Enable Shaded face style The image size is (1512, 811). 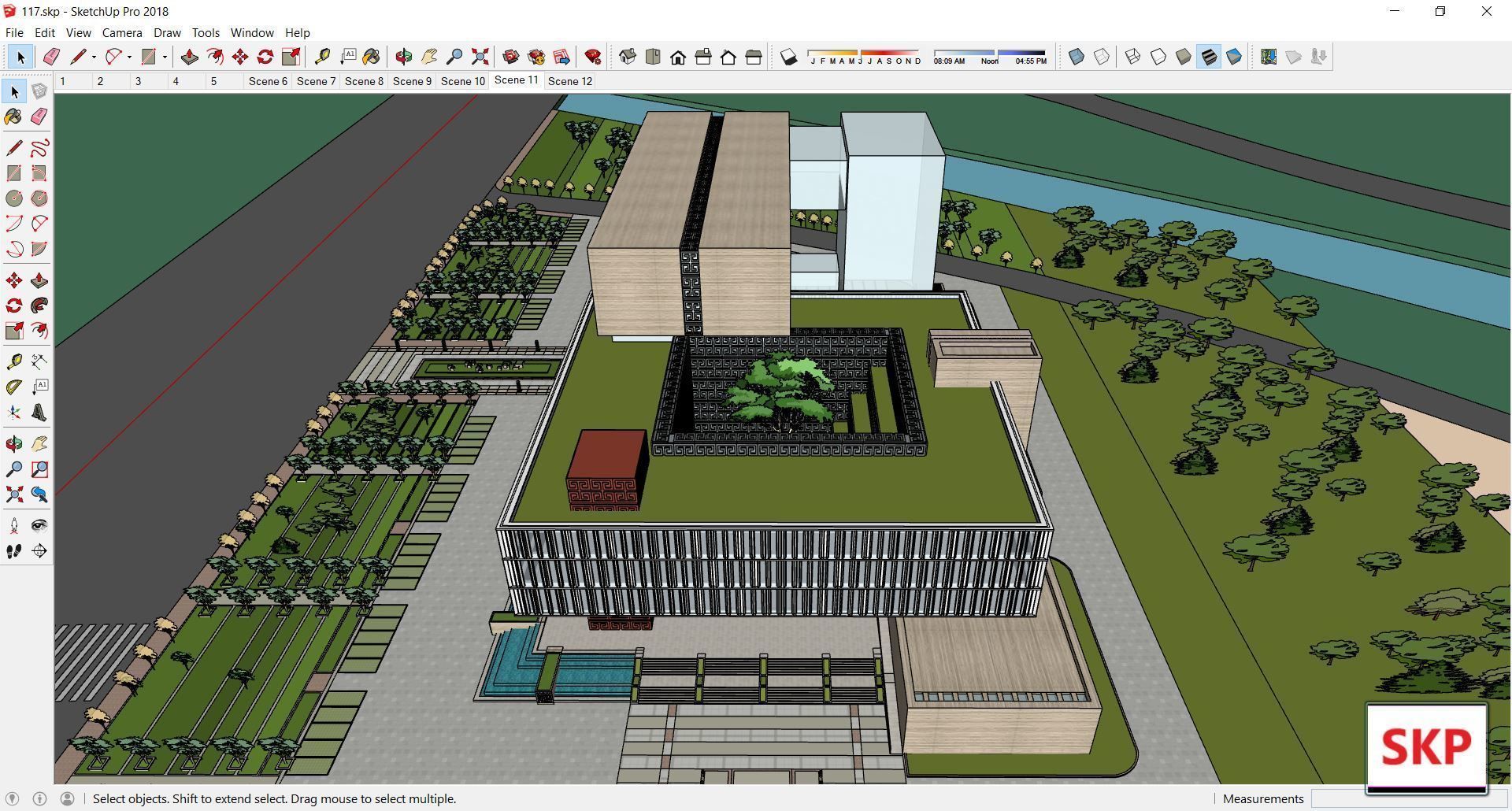[1184, 57]
